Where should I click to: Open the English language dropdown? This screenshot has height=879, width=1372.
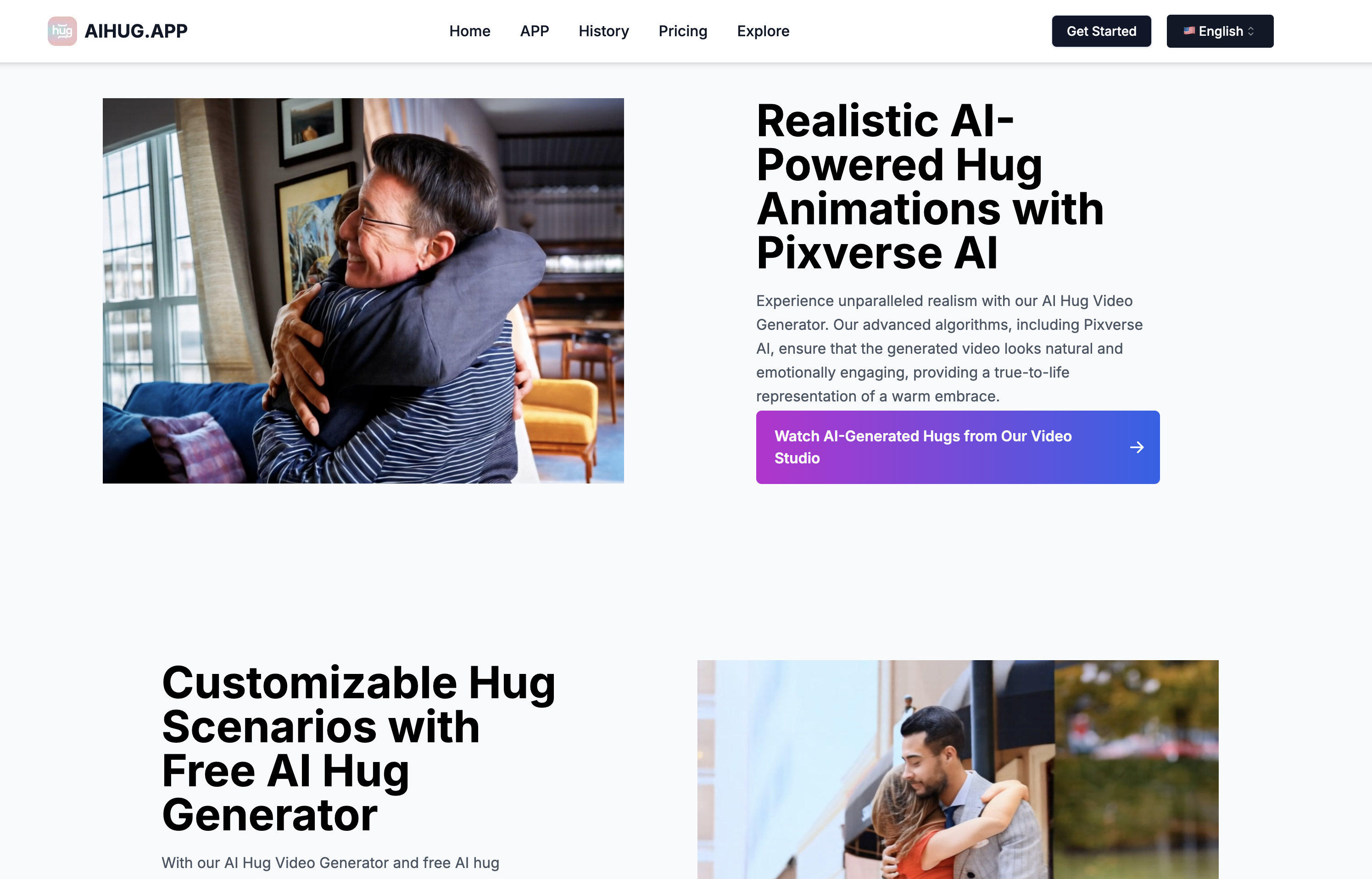[x=1220, y=31]
